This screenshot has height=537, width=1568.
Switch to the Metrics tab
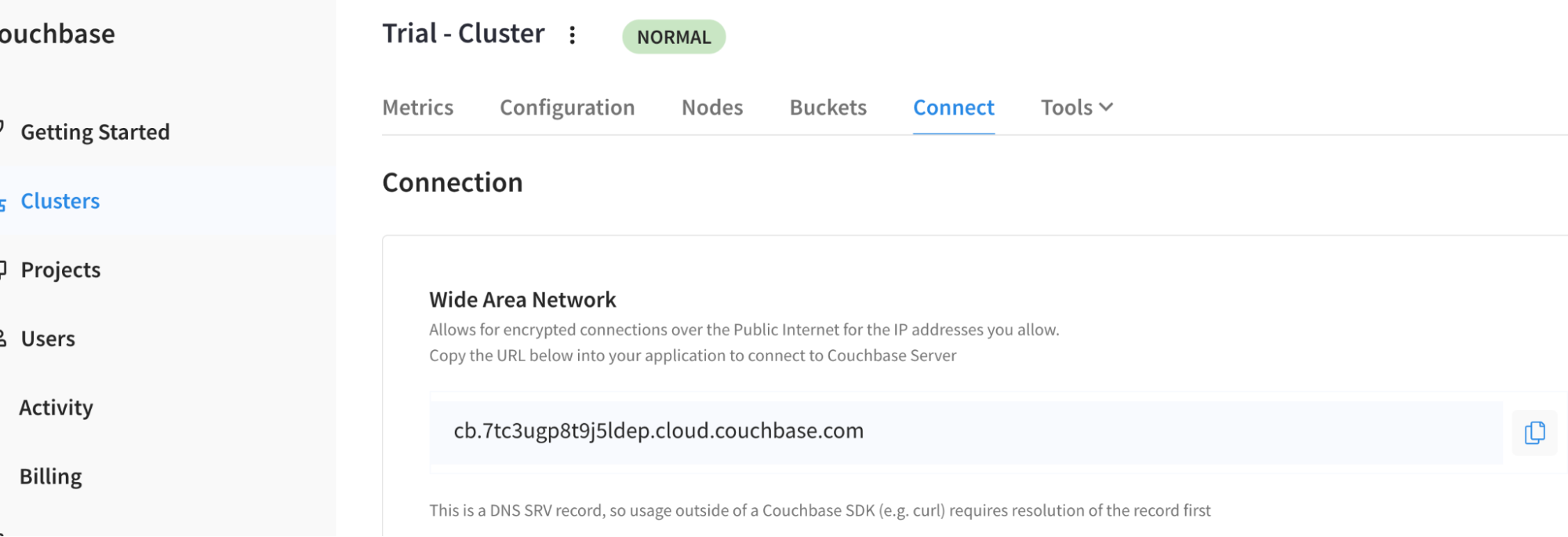[x=417, y=108]
